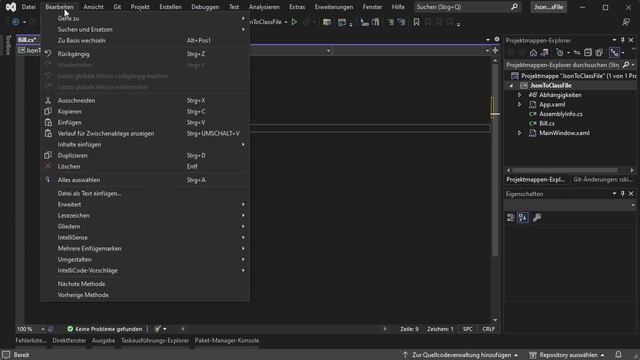Screen dimensions: 640x360
Task: Click the pending changes filter clock icon
Action: [x=560, y=53]
